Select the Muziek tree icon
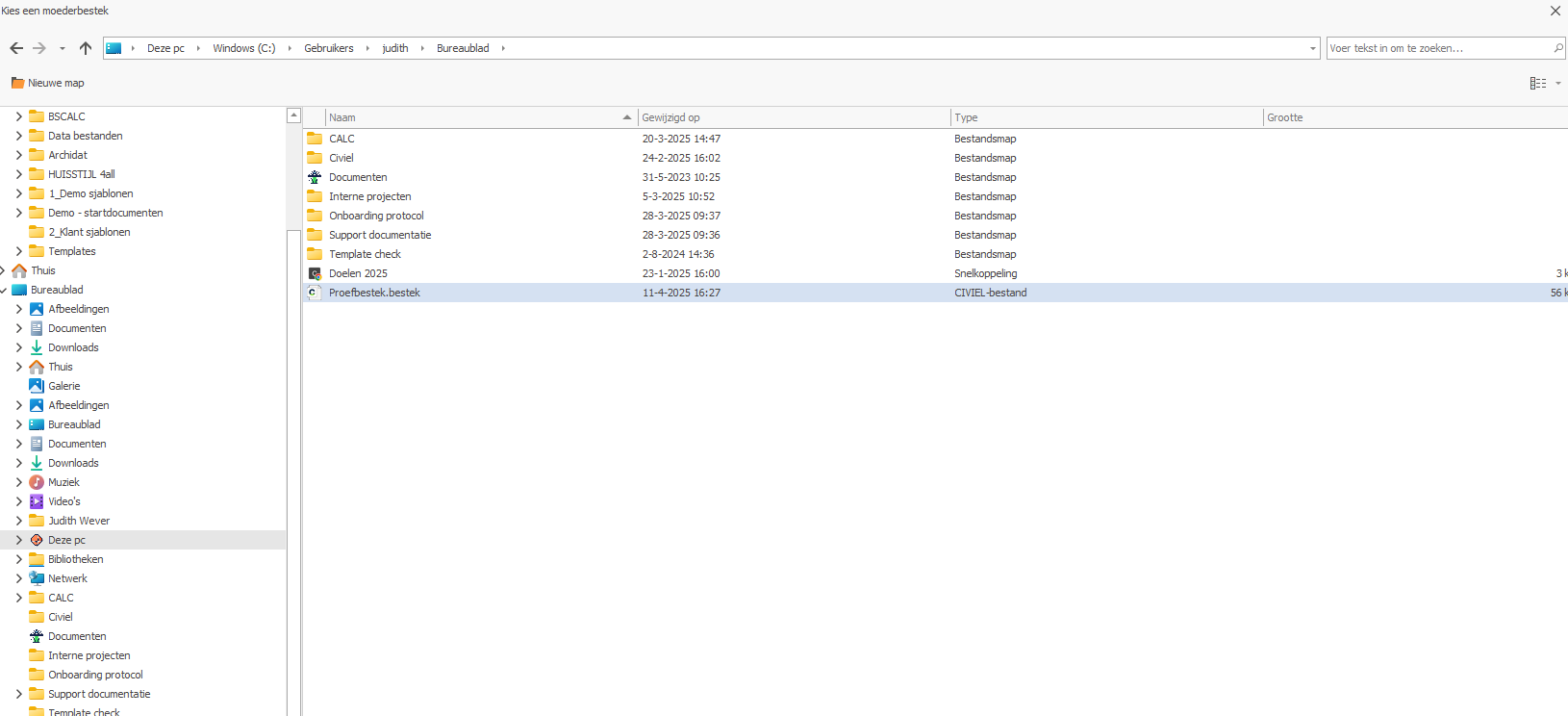Screen dimensions: 1568x716 [x=37, y=482]
